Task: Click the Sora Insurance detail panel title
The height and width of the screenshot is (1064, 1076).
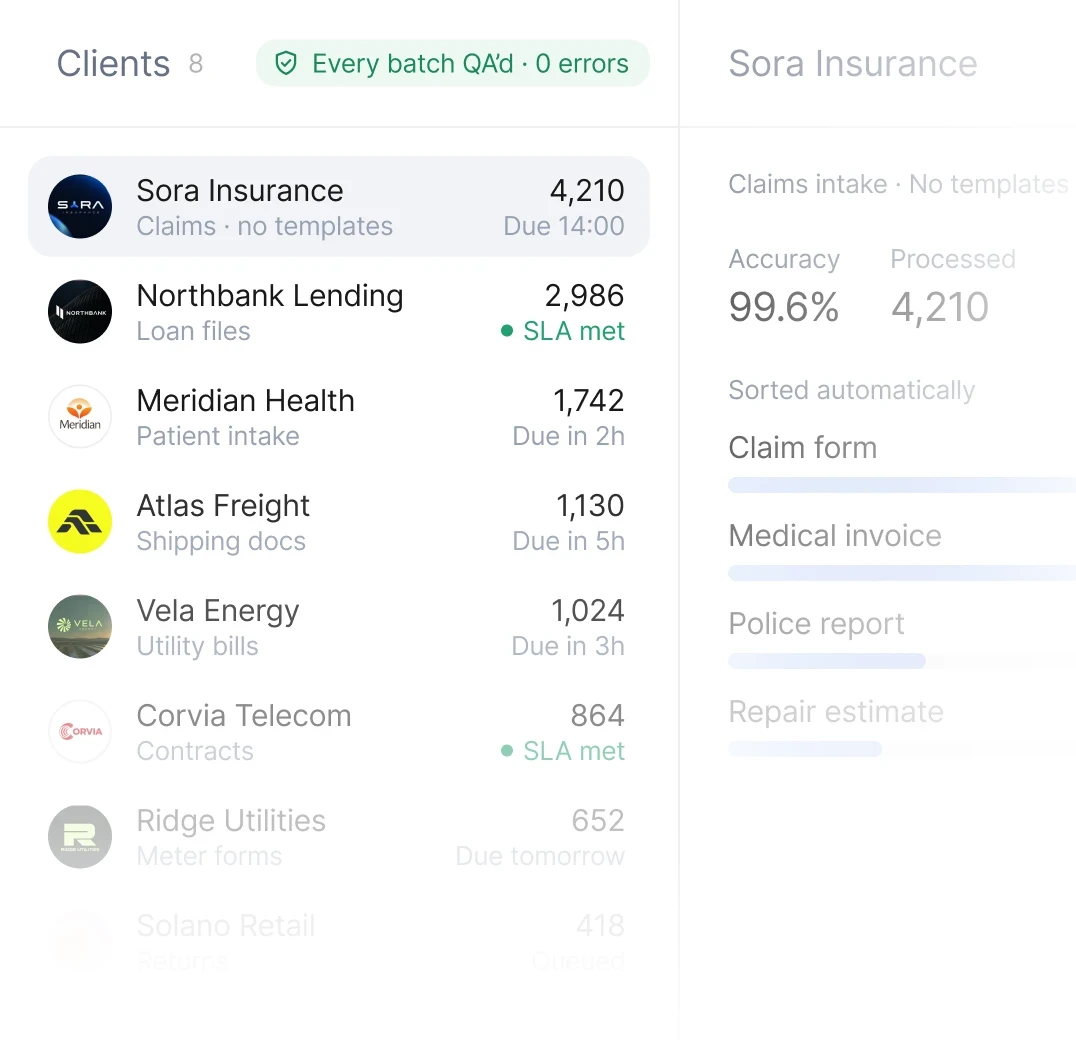Action: point(852,64)
